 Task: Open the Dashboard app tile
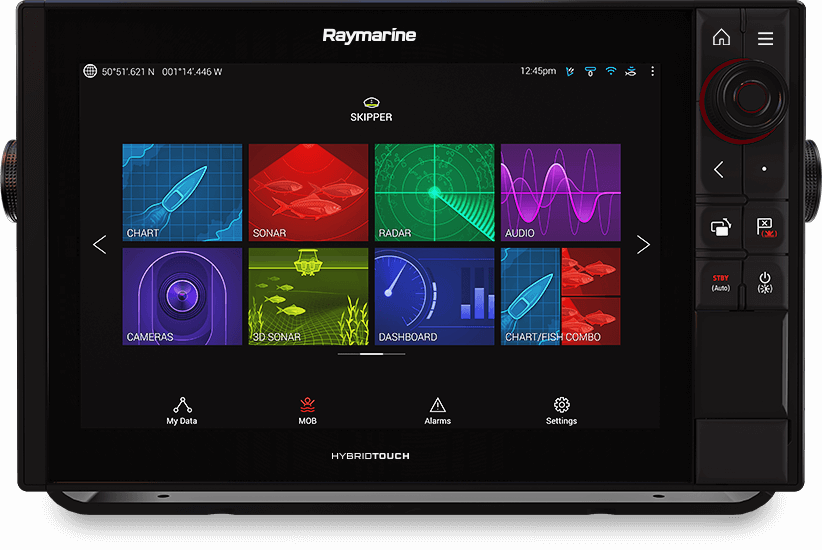coord(435,297)
